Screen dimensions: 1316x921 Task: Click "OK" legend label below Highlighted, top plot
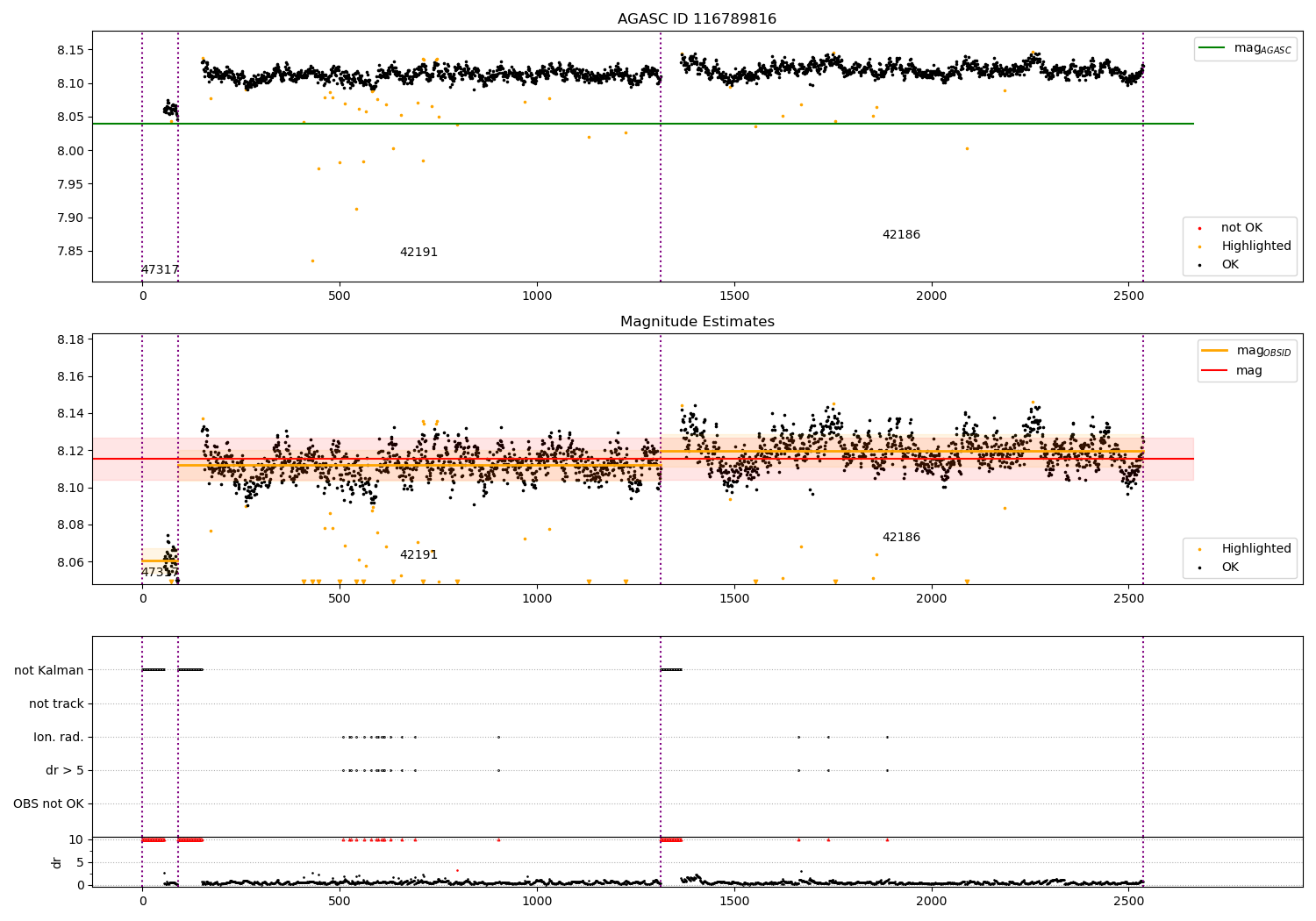pyautogui.click(x=1230, y=265)
